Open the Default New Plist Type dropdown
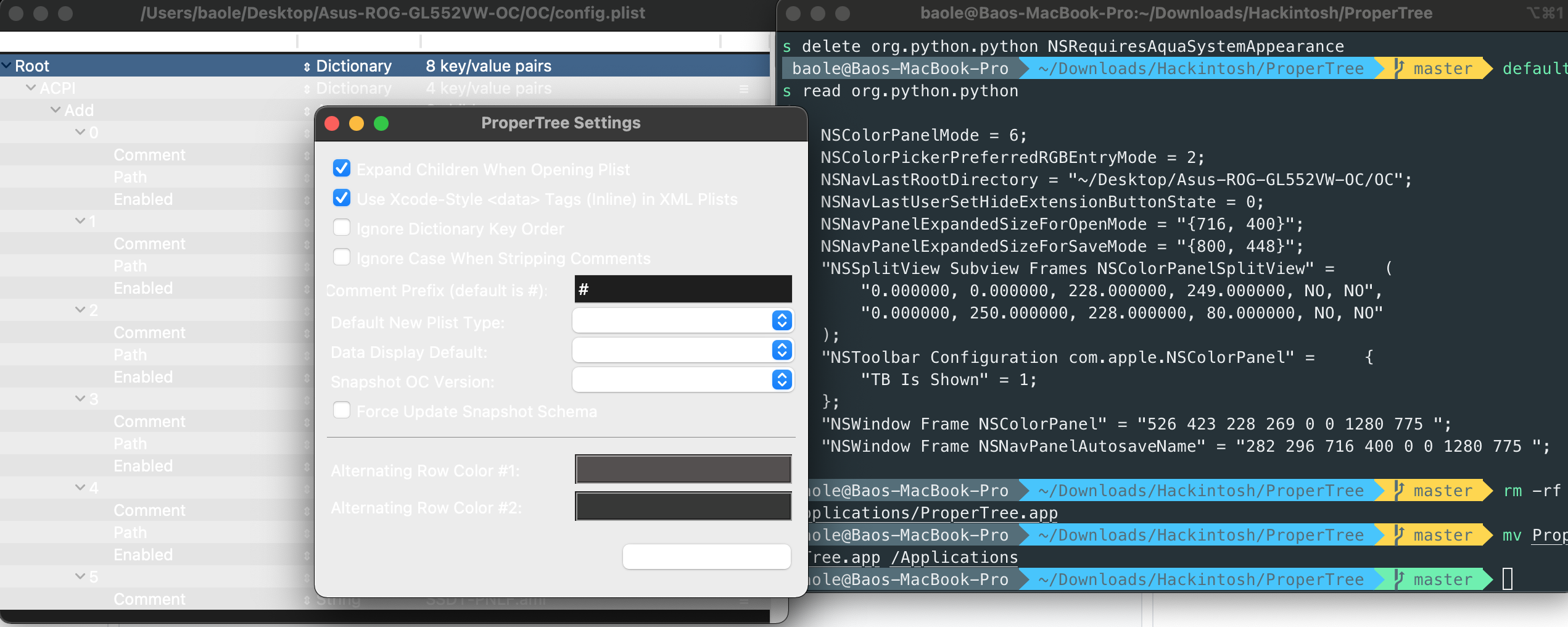The height and width of the screenshot is (627, 1568). [x=780, y=321]
